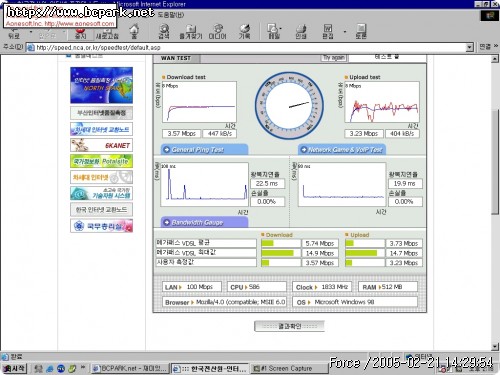Click the OS Microsoft Windows 98 field
The height and width of the screenshot is (375, 500).
click(355, 302)
